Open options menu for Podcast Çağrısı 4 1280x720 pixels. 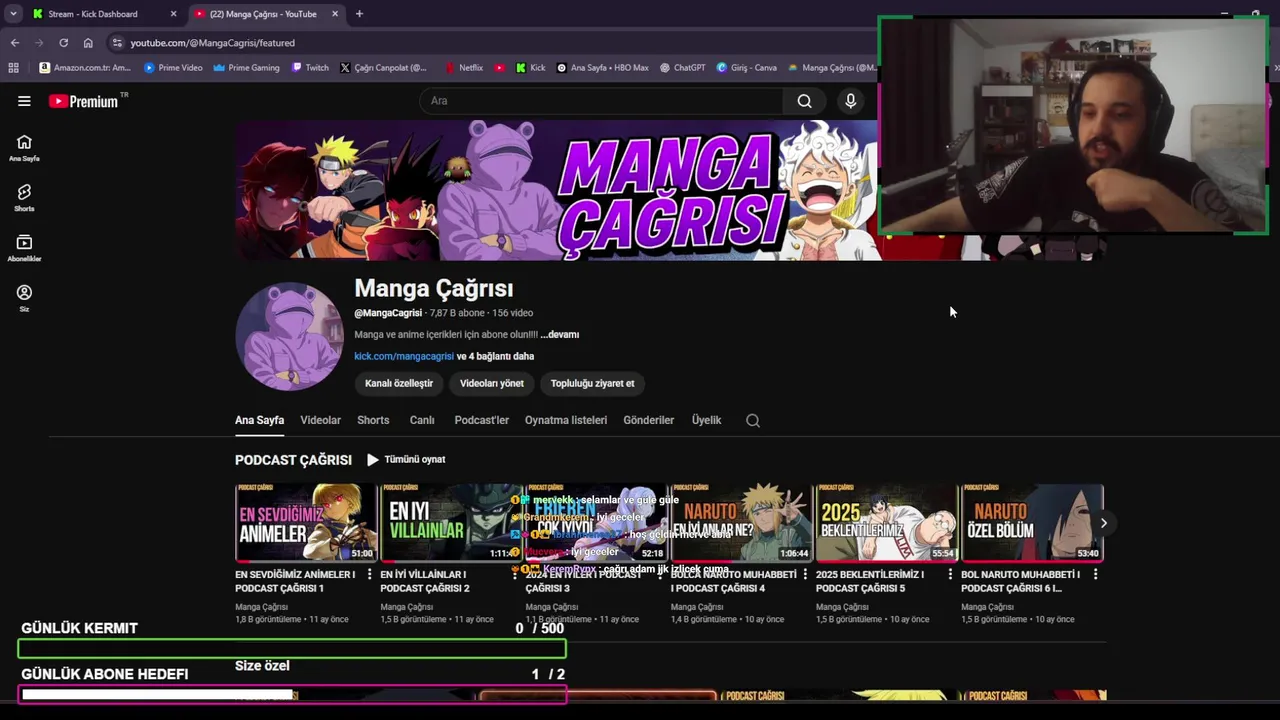tap(805, 575)
